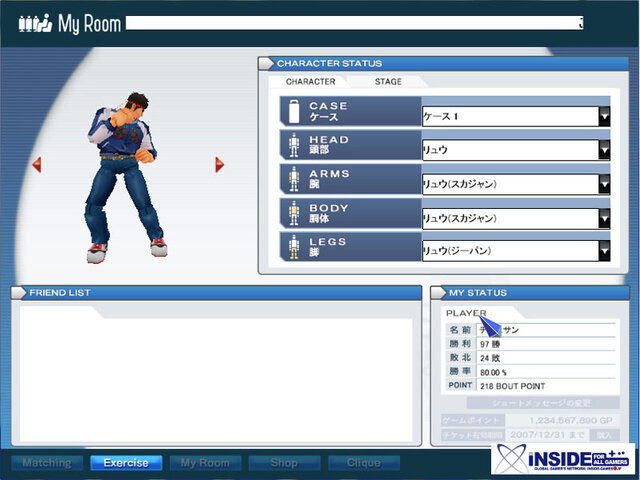Screen dimensions: 640x480
Task: Open the Clique button
Action: [364, 463]
